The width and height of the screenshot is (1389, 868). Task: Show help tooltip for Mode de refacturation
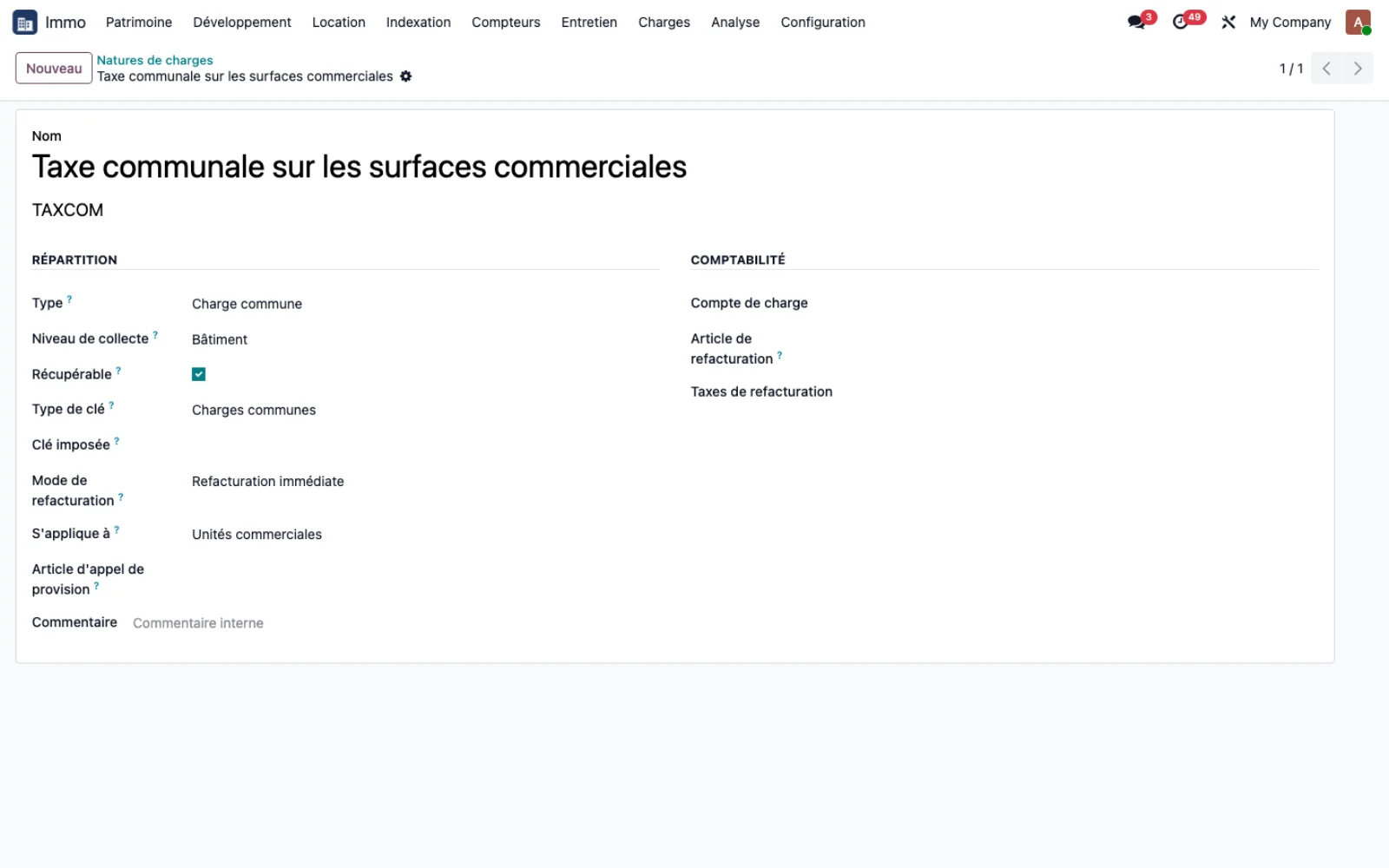[x=121, y=496]
